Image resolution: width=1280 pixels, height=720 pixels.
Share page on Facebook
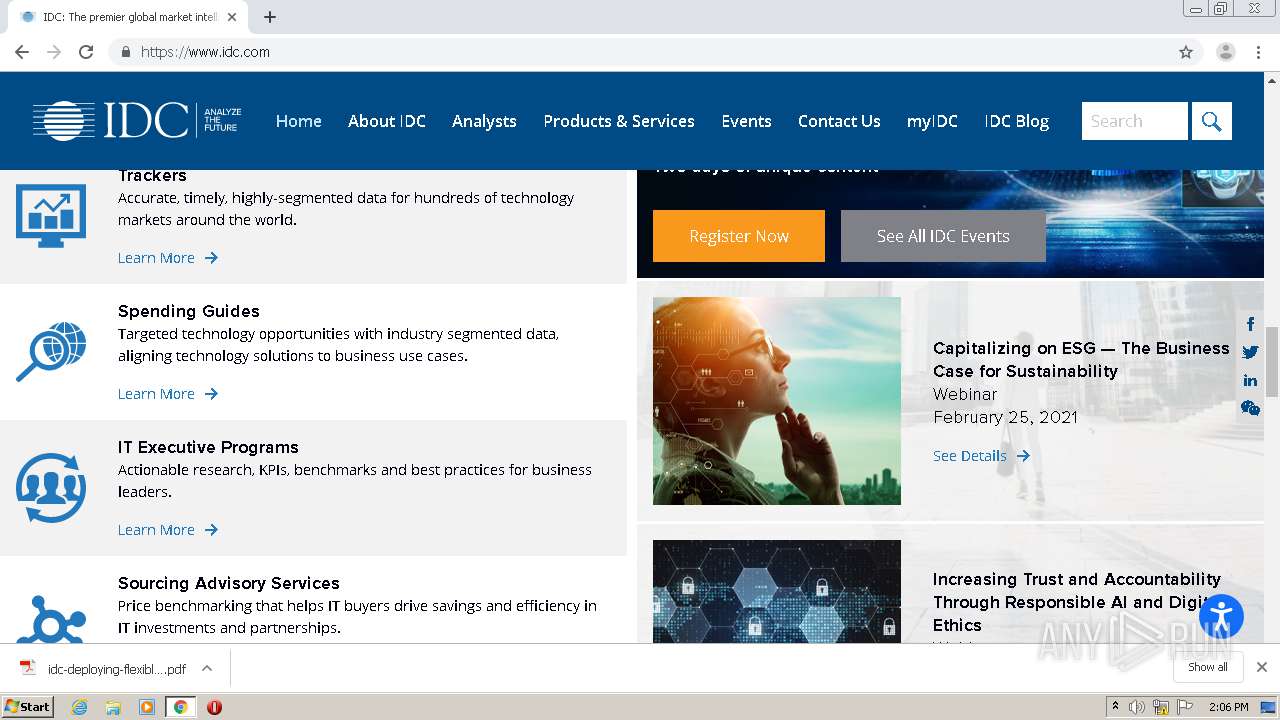pos(1250,324)
